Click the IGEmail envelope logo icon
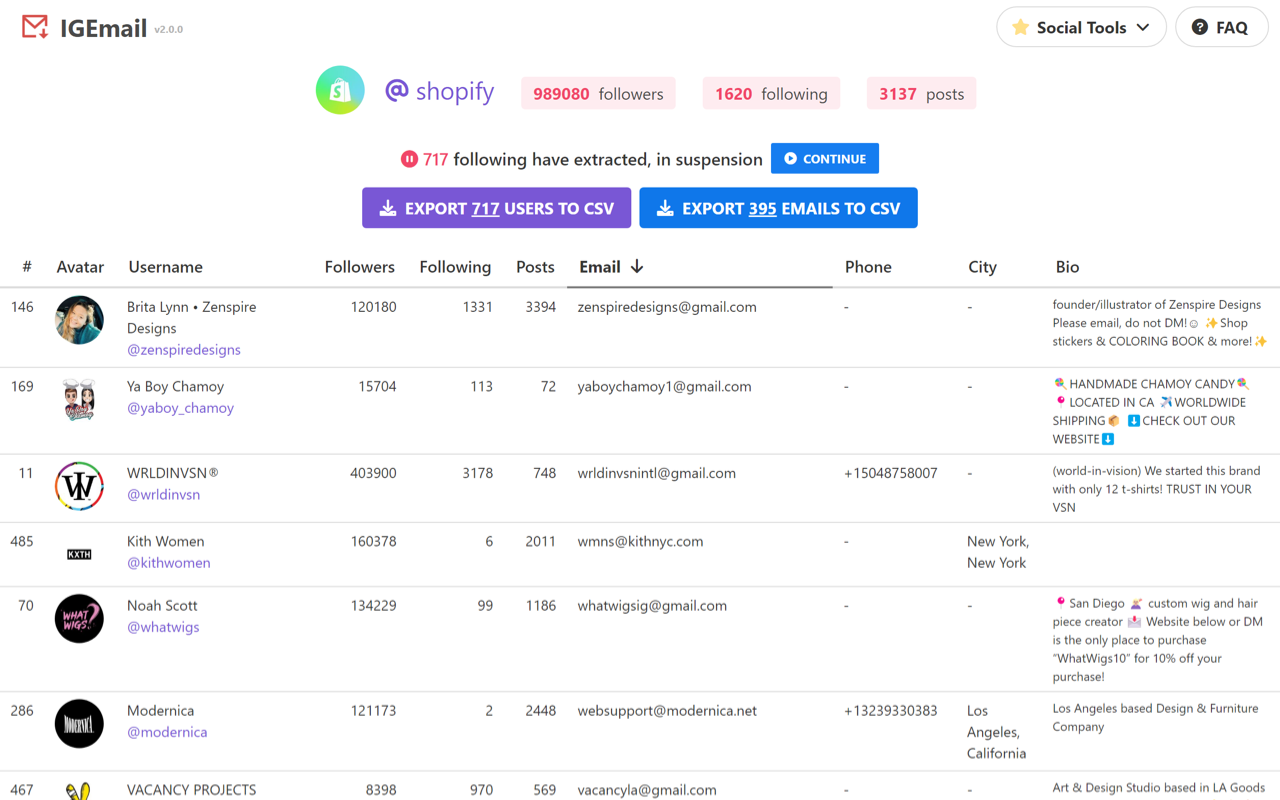 pyautogui.click(x=35, y=27)
